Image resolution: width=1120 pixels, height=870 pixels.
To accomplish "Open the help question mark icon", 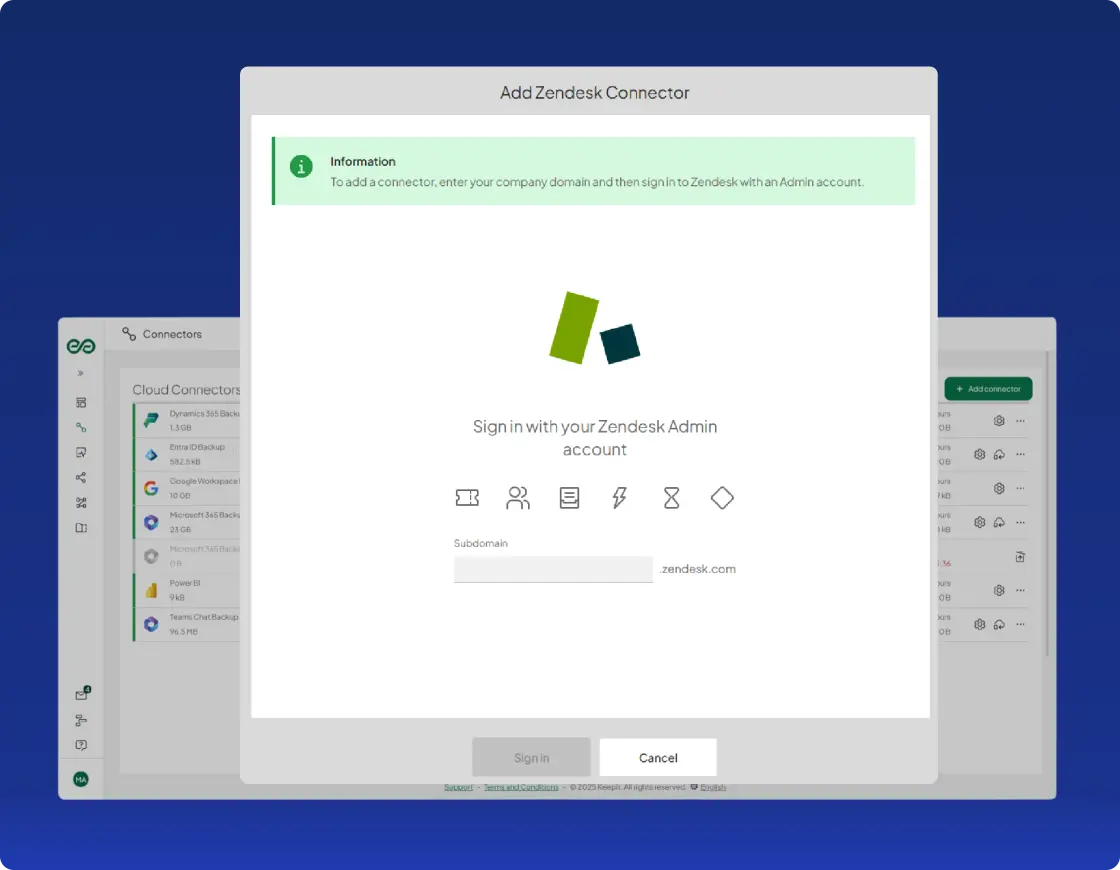I will tap(81, 745).
